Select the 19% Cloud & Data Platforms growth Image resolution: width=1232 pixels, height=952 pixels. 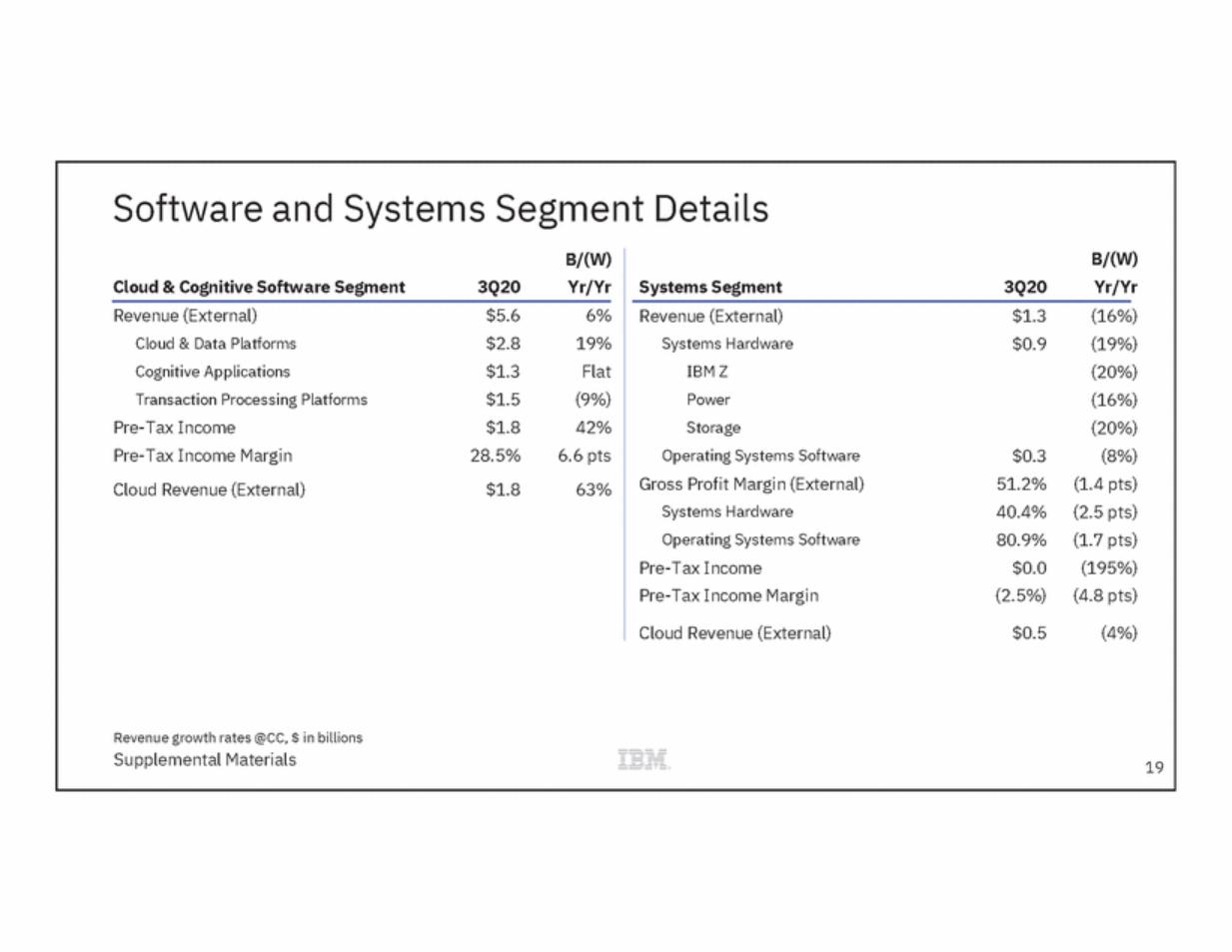tap(594, 344)
